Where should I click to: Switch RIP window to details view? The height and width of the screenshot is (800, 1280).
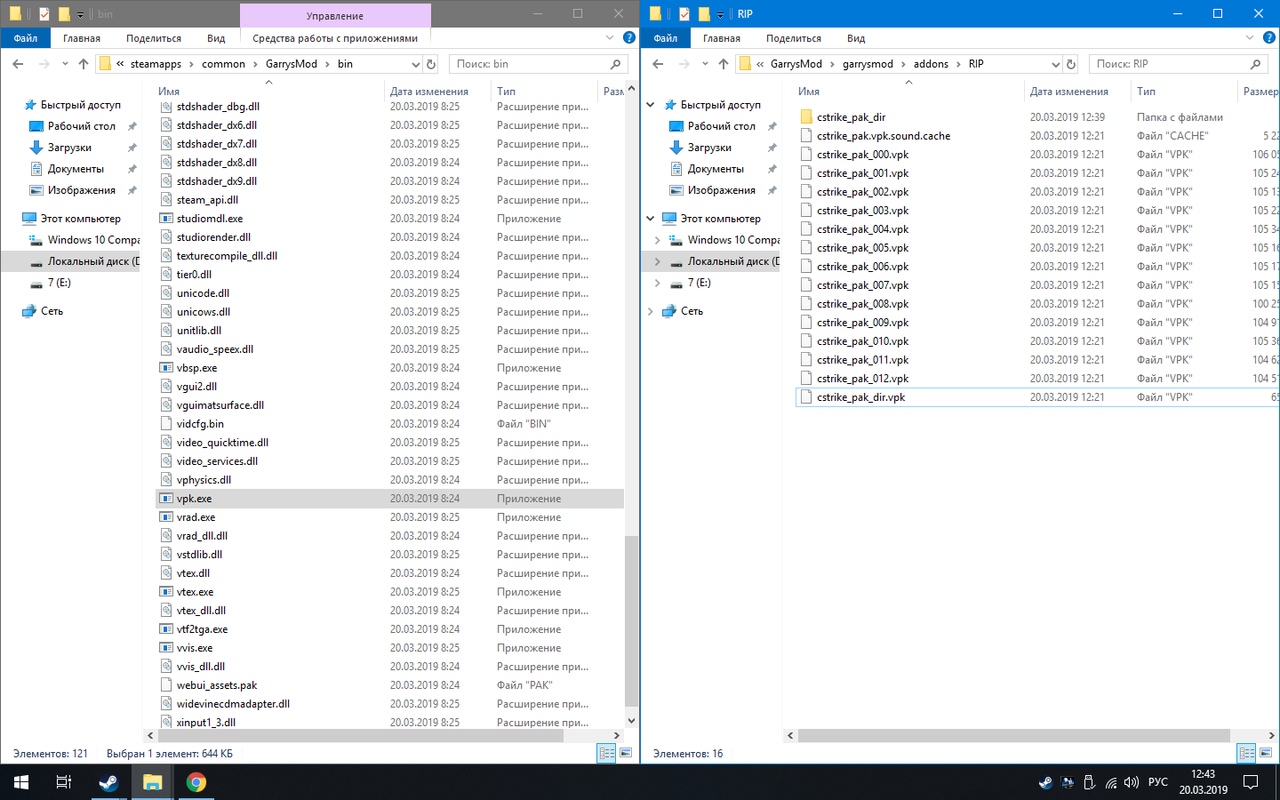click(x=1247, y=753)
